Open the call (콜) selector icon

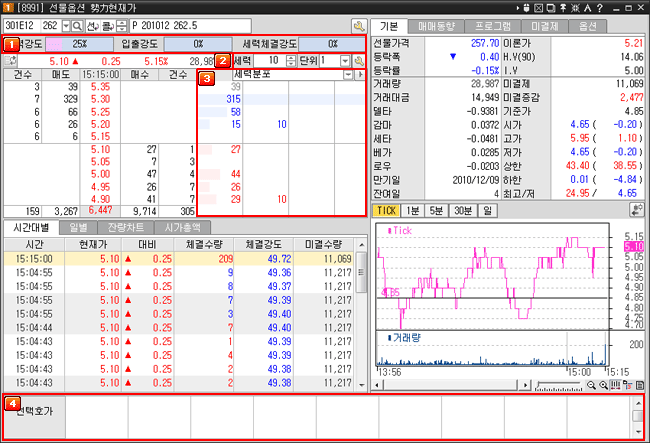tap(108, 26)
